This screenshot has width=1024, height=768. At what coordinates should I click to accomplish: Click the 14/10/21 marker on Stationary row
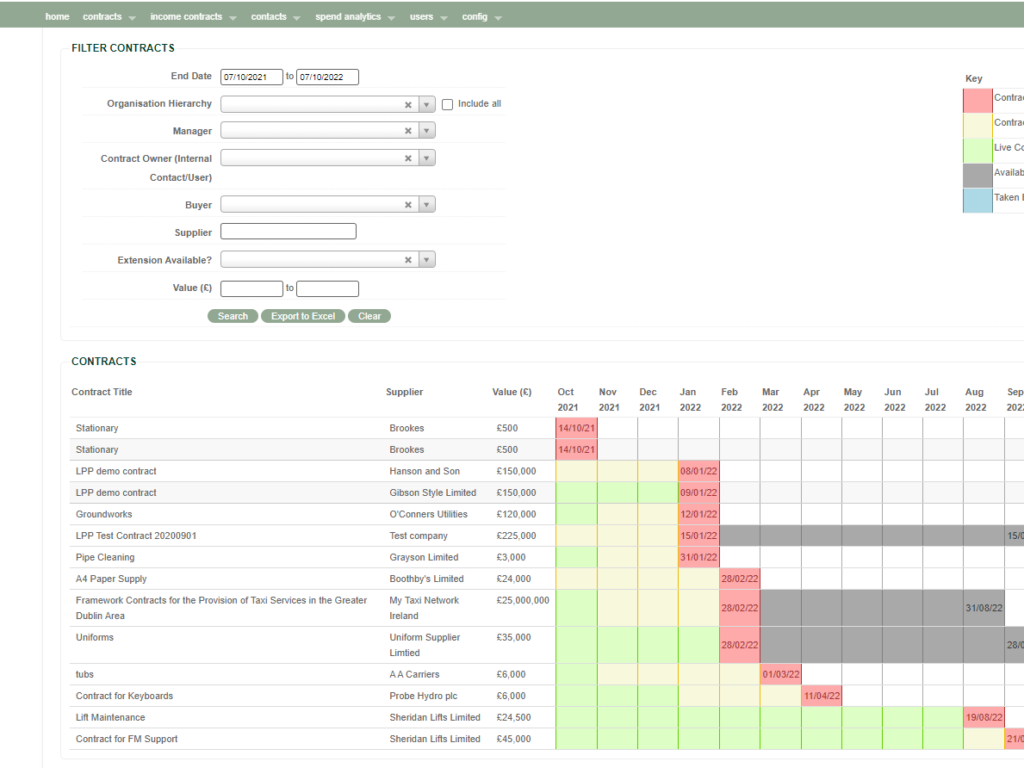pos(577,428)
